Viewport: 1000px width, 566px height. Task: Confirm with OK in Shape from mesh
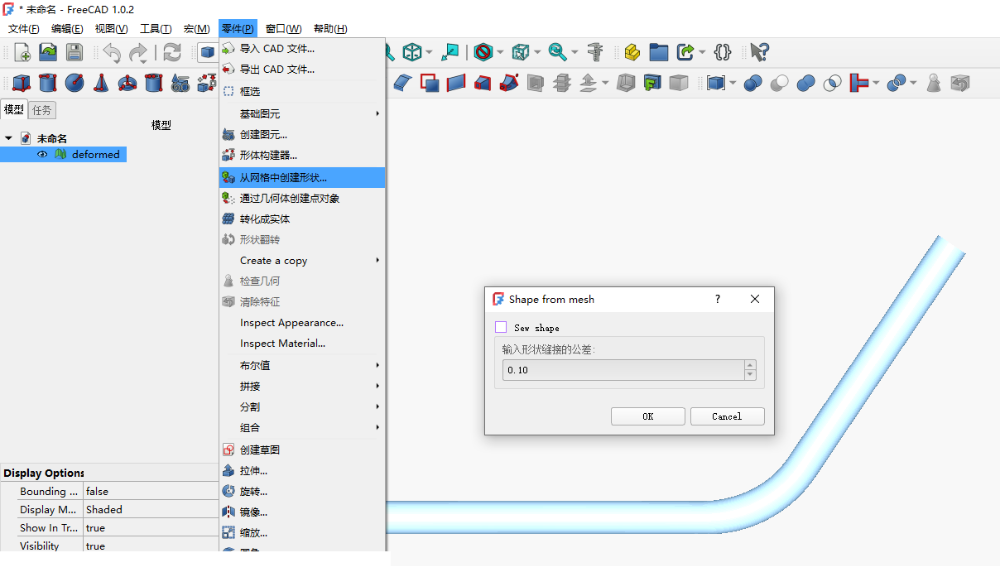pyautogui.click(x=648, y=417)
